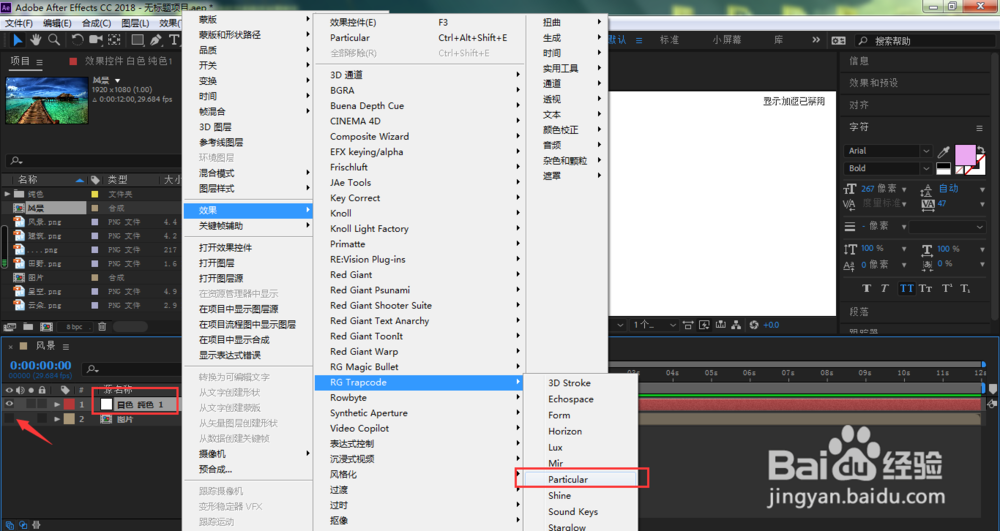Image resolution: width=1000 pixels, height=531 pixels.
Task: Open the Arial font family dropdown
Action: click(x=925, y=151)
